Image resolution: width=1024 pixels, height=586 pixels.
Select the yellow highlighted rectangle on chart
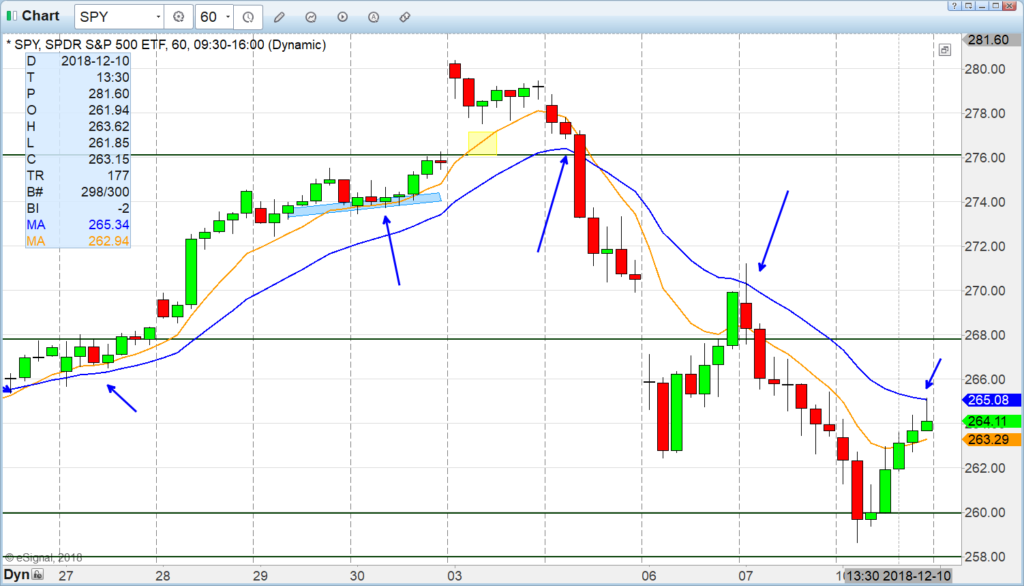[x=483, y=144]
